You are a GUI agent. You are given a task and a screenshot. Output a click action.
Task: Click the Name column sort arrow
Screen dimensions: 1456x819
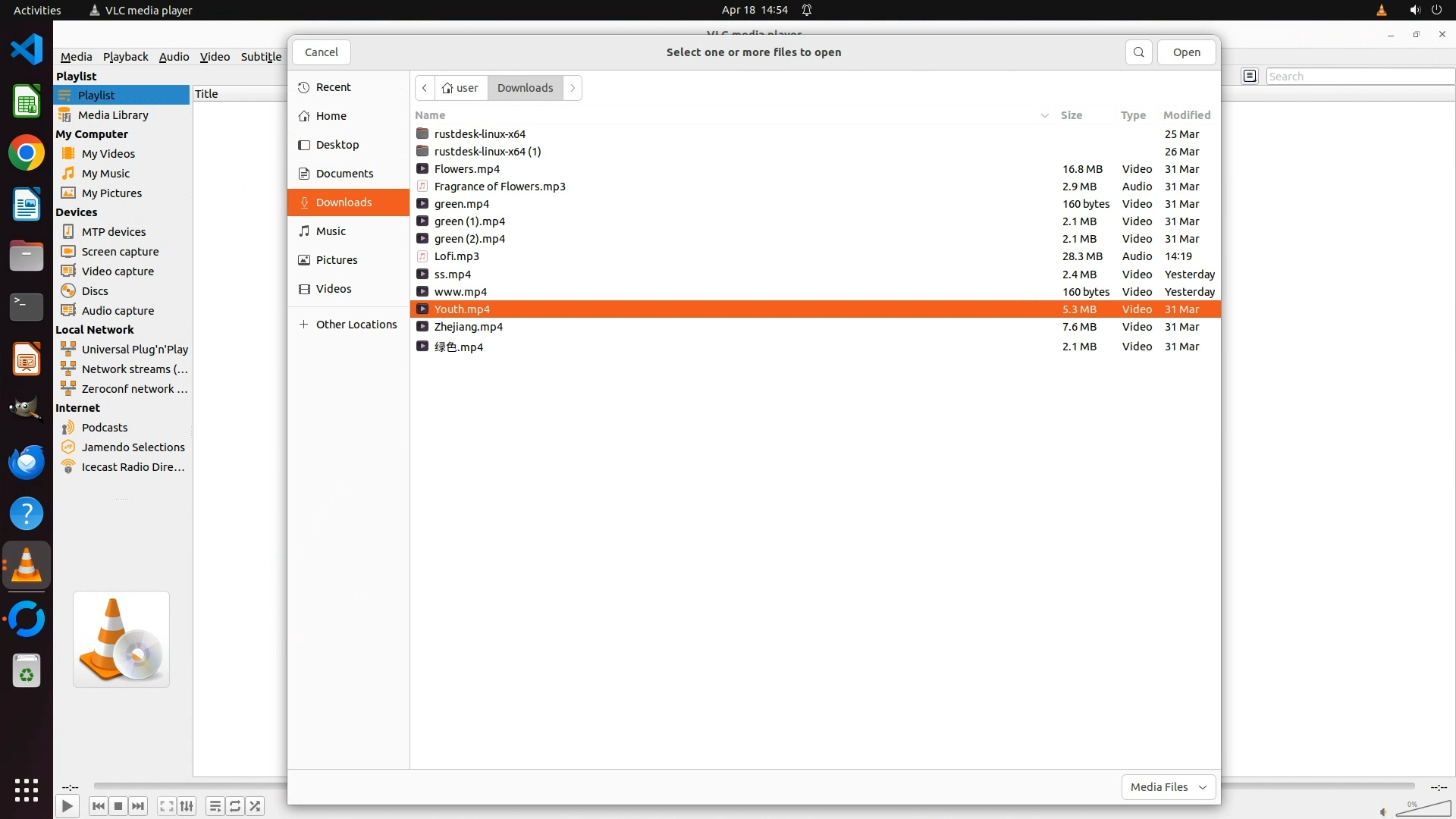point(1044,115)
